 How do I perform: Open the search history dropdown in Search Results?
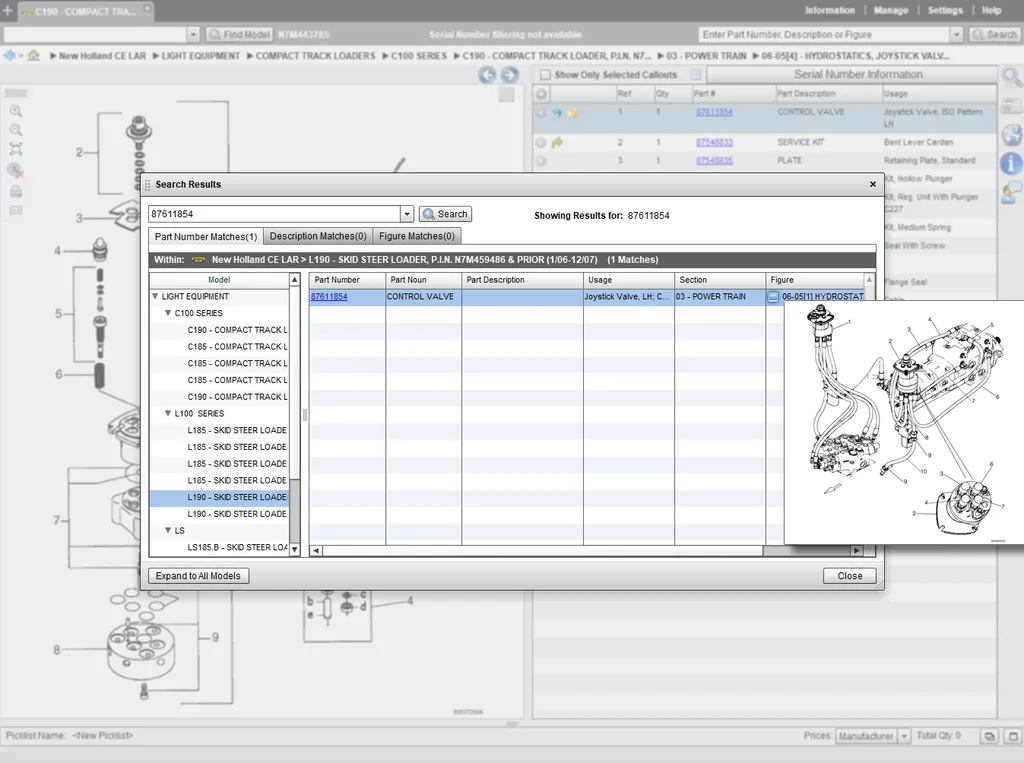(407, 214)
